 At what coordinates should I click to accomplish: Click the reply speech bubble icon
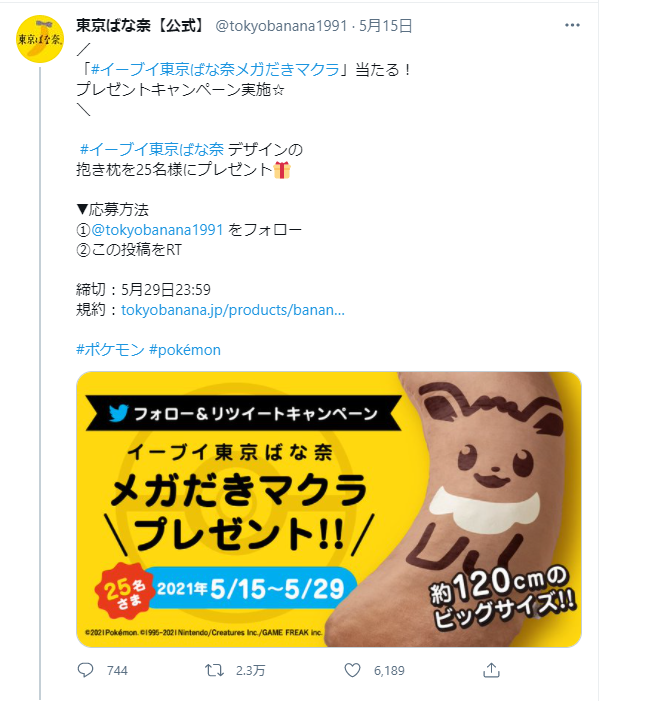[85, 670]
